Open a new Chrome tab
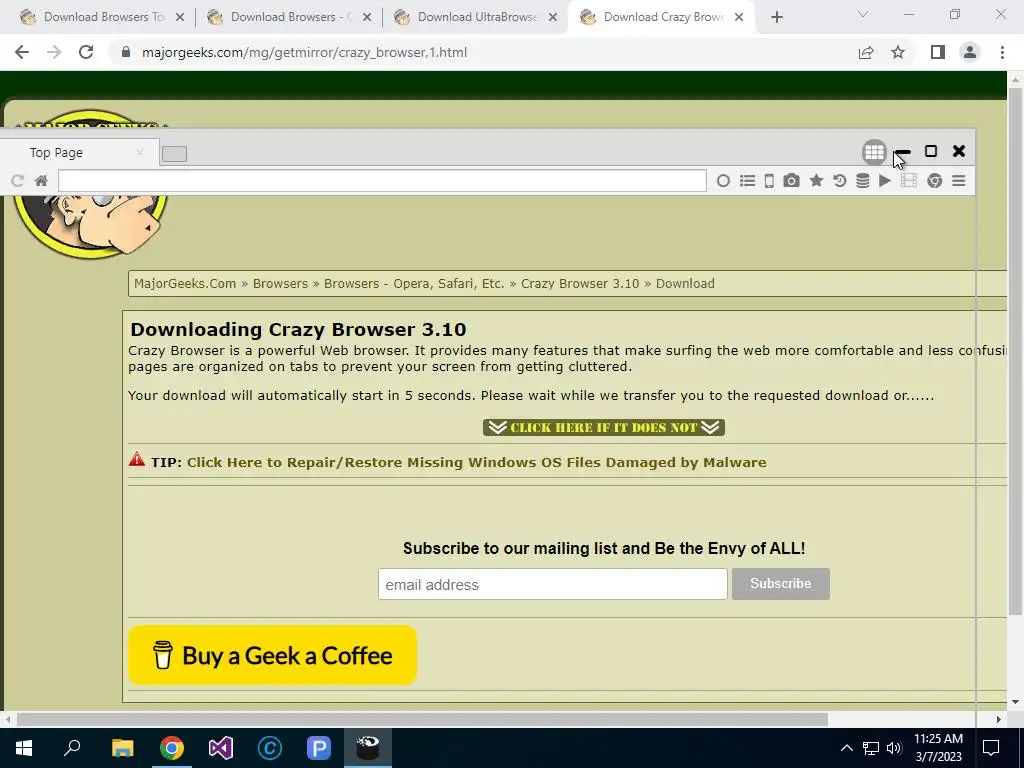The height and width of the screenshot is (768, 1024). click(776, 17)
